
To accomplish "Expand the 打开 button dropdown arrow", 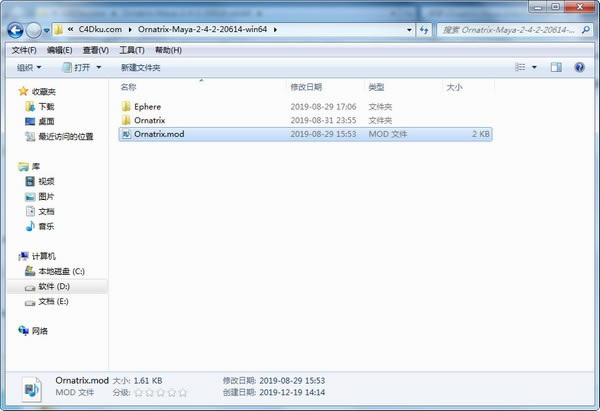I will (98, 68).
